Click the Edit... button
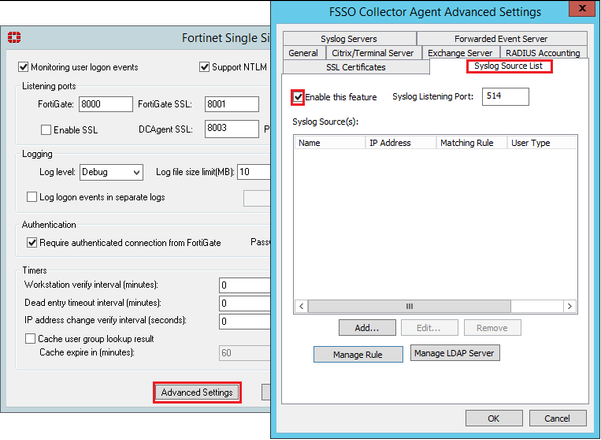Viewport: 601px width, 440px height. [429, 328]
